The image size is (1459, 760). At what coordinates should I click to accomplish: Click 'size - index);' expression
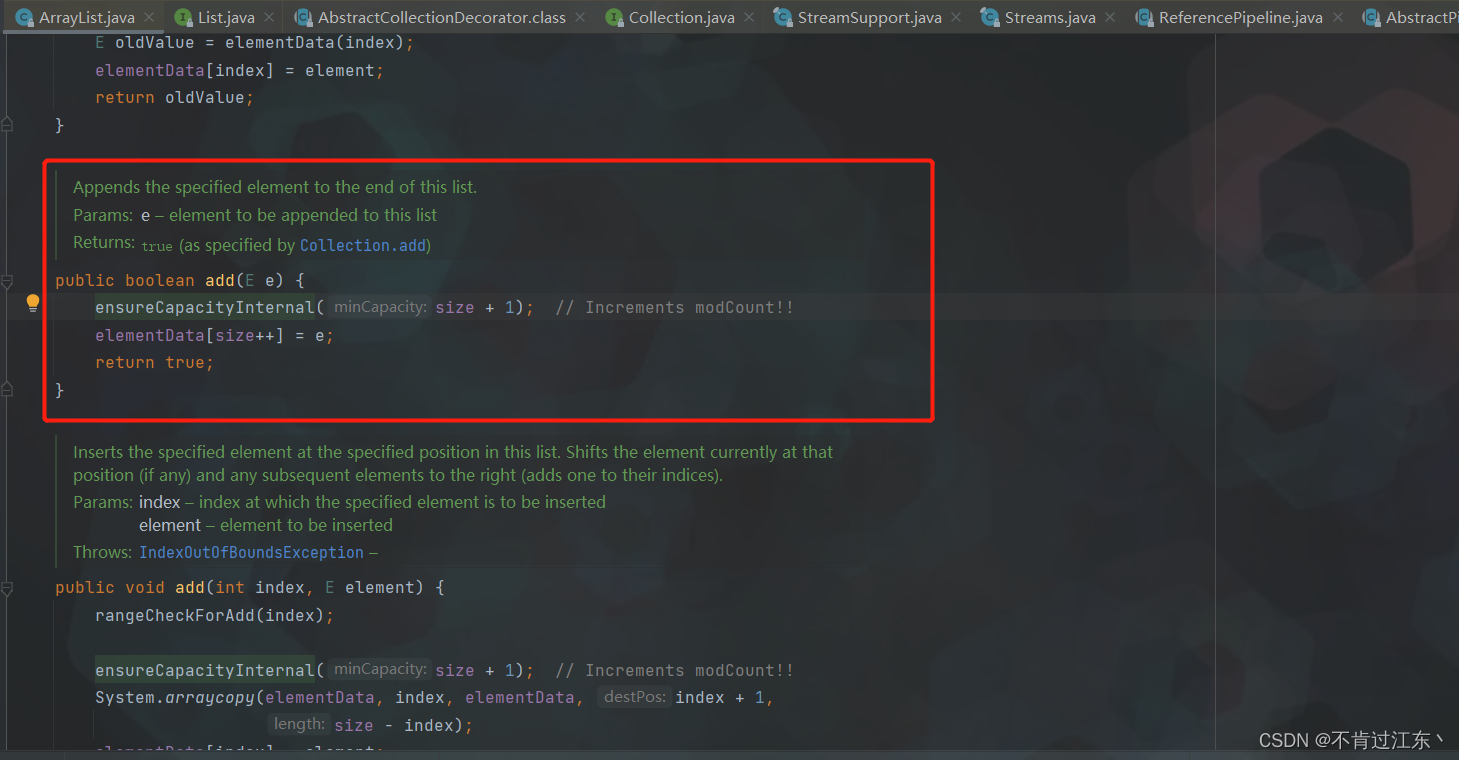pyautogui.click(x=404, y=725)
